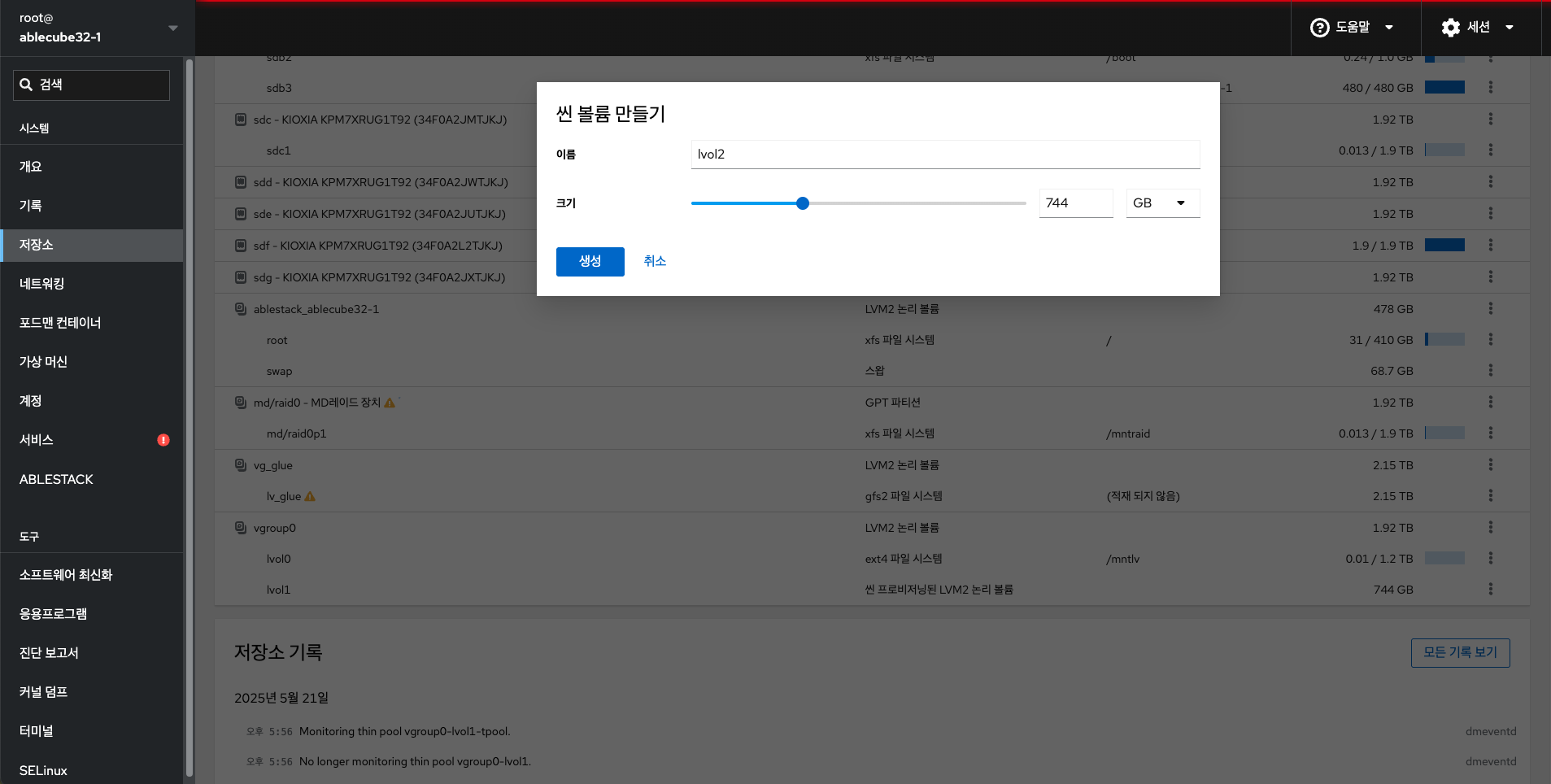The width and height of the screenshot is (1551, 784).
Task: Open 가상 머신 in the sidebar
Action: 43,362
